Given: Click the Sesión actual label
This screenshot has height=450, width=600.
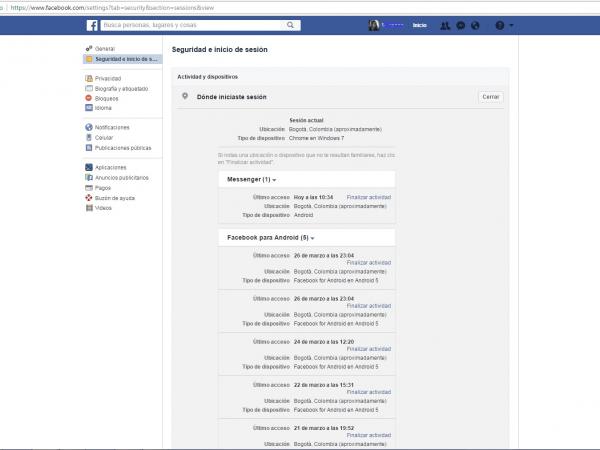Looking at the screenshot, I should pos(306,120).
